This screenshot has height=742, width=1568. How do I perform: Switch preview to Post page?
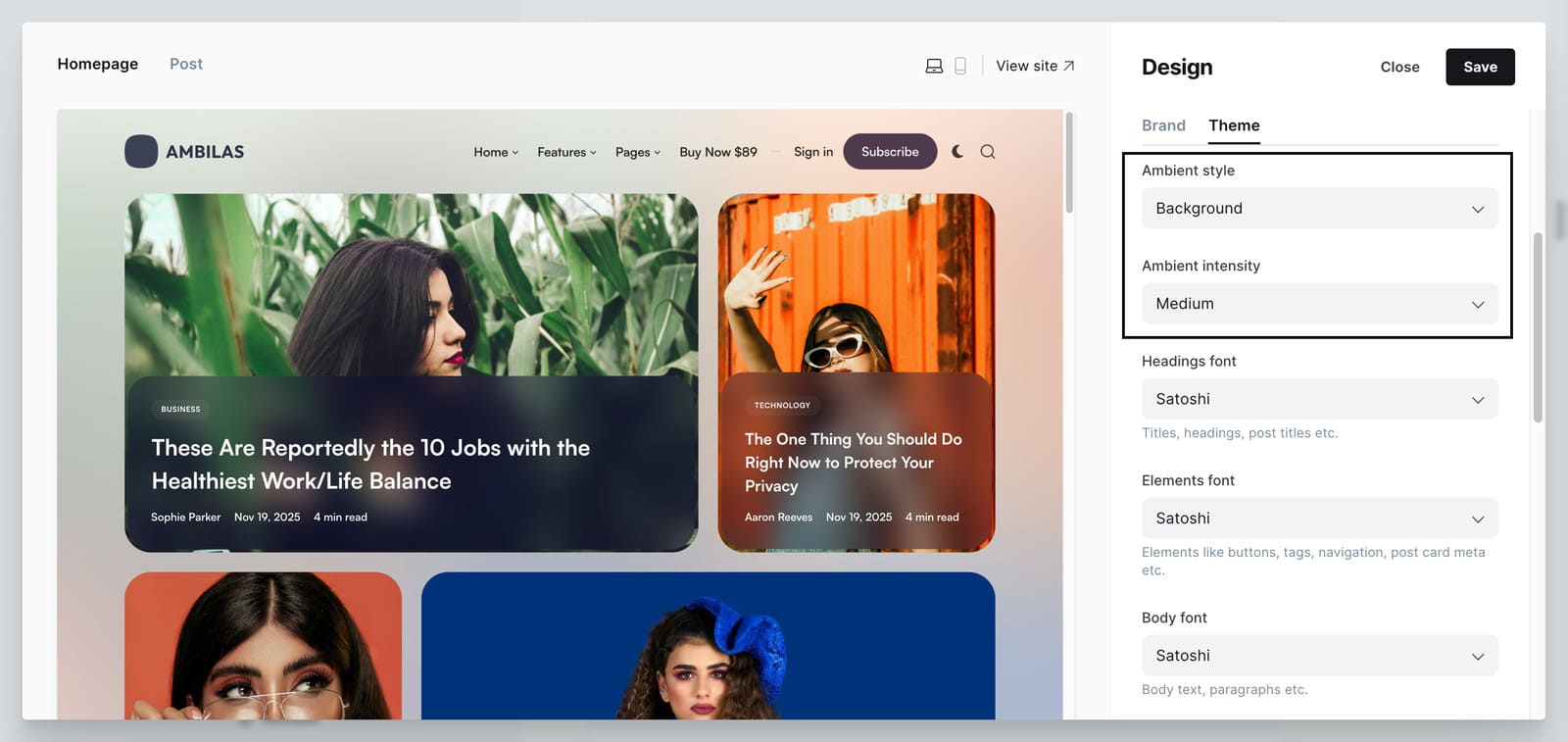pos(186,64)
